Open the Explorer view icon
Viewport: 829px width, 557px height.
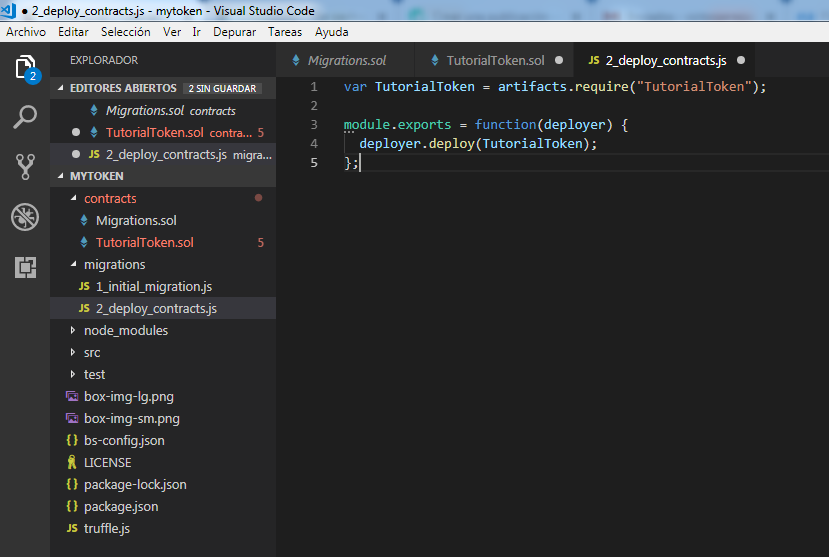pyautogui.click(x=25, y=69)
